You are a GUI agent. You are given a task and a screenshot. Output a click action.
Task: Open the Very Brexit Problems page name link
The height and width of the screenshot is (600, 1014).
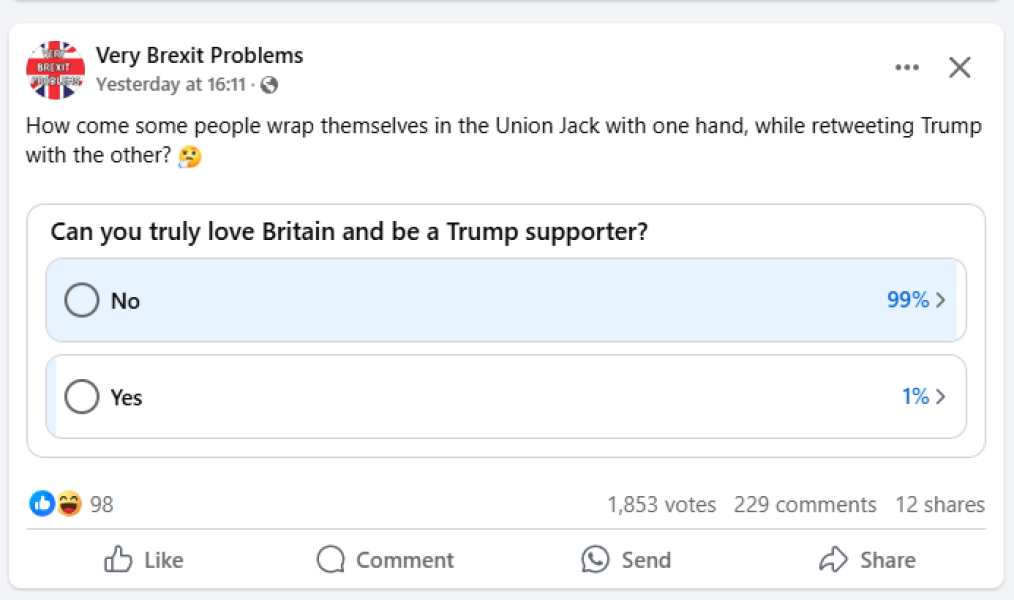(199, 55)
